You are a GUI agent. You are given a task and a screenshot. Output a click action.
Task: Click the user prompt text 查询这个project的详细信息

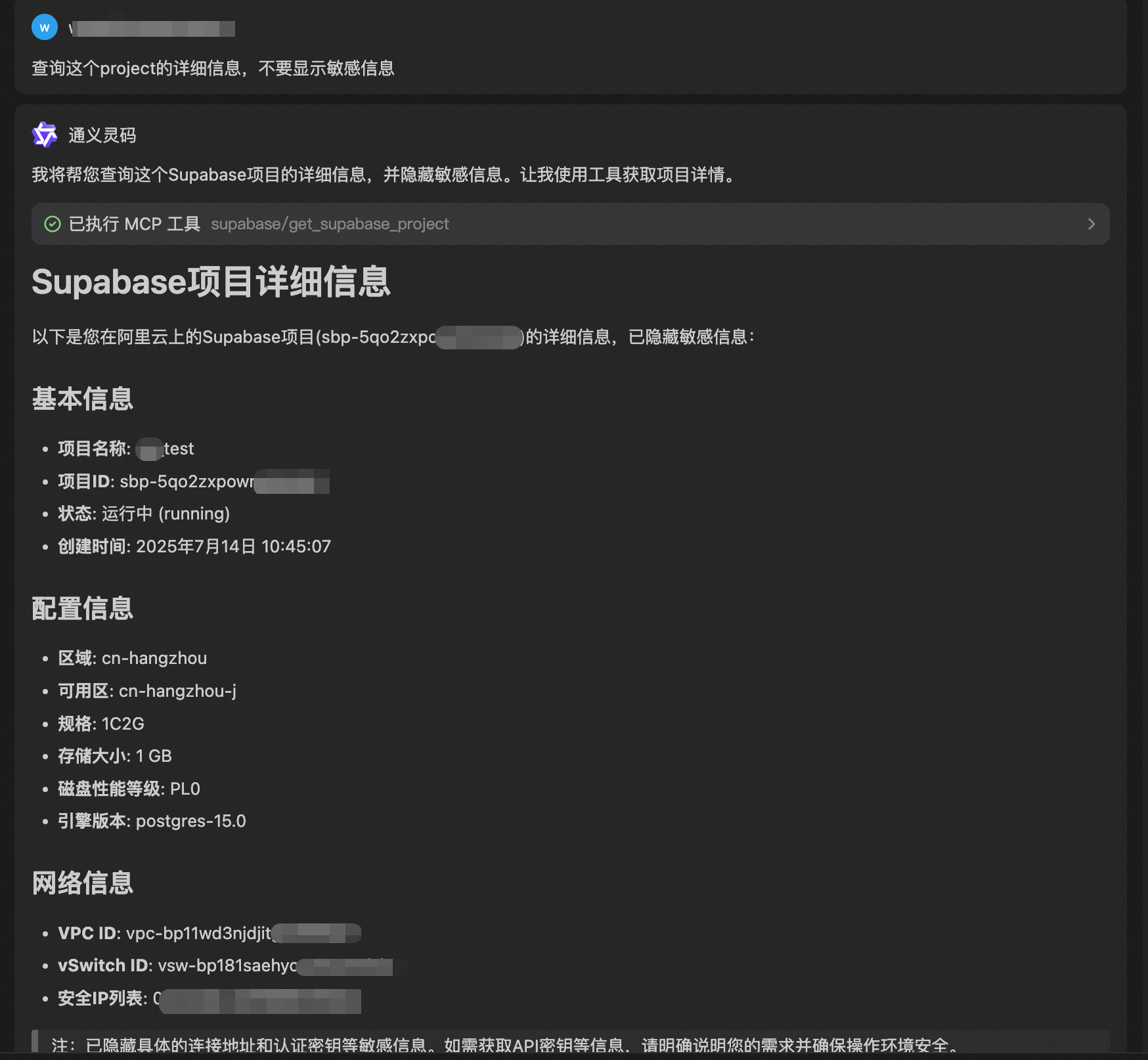pyautogui.click(x=213, y=68)
